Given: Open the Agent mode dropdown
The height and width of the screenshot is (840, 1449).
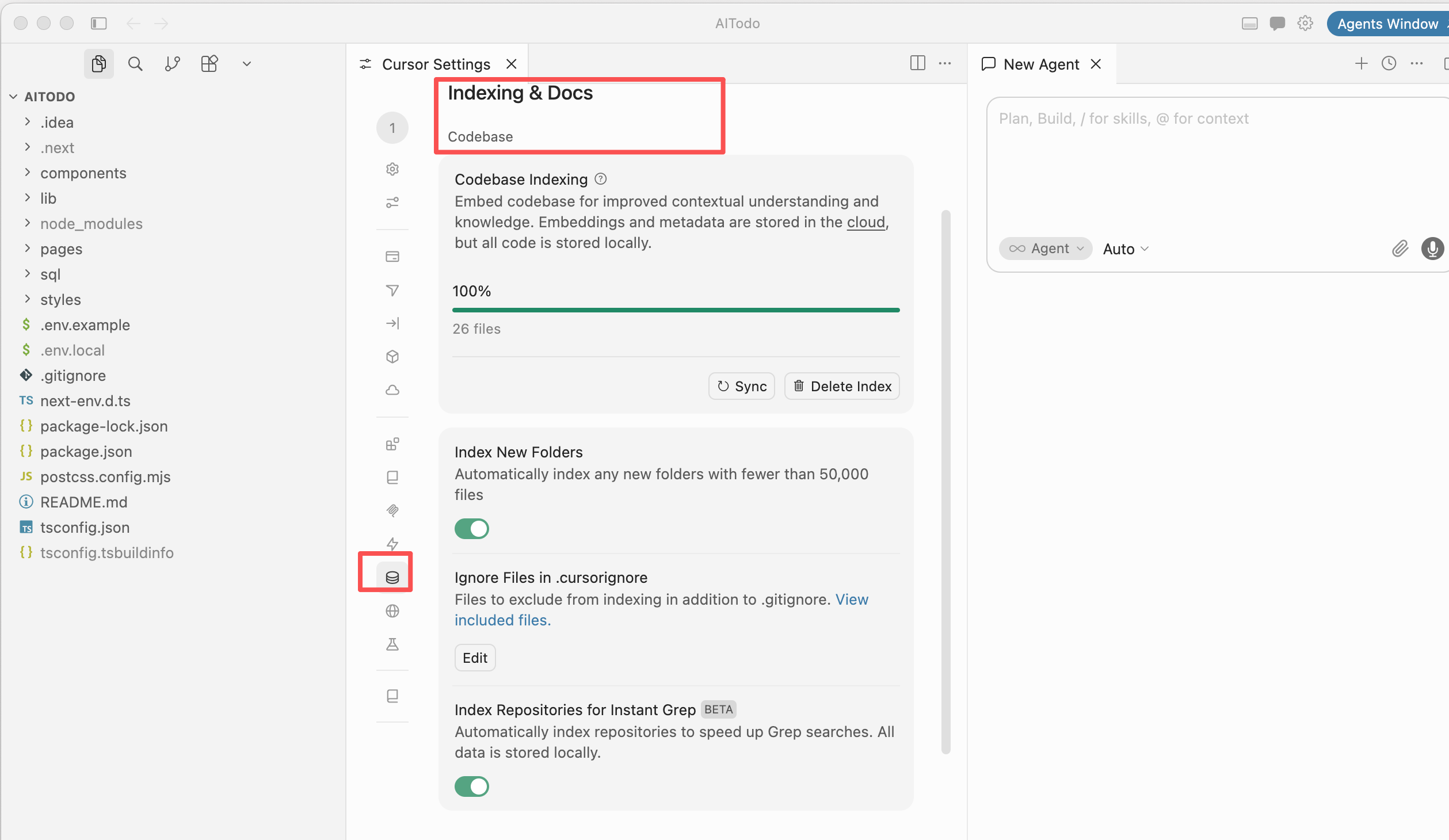Looking at the screenshot, I should [1046, 249].
